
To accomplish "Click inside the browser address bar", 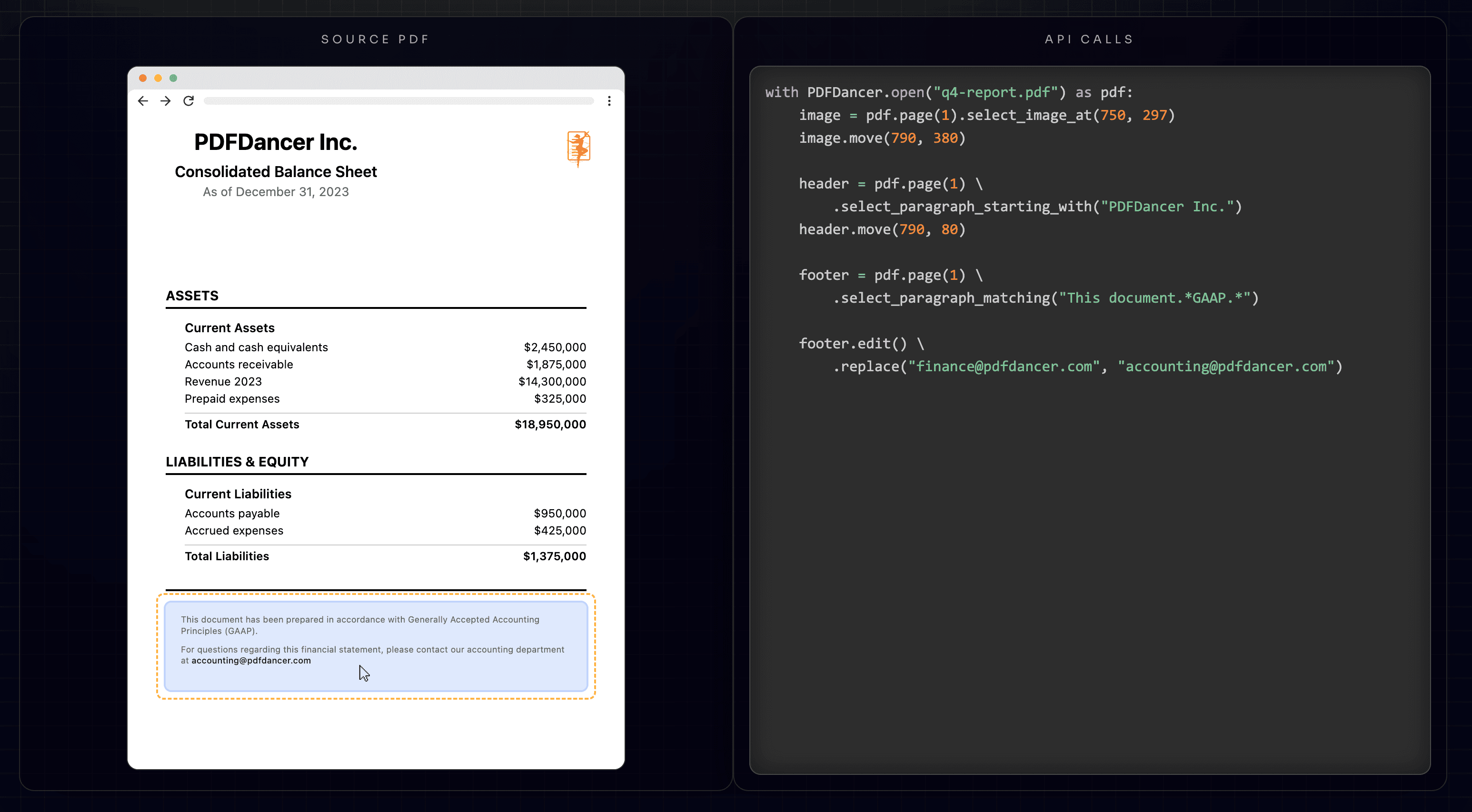I will point(400,100).
